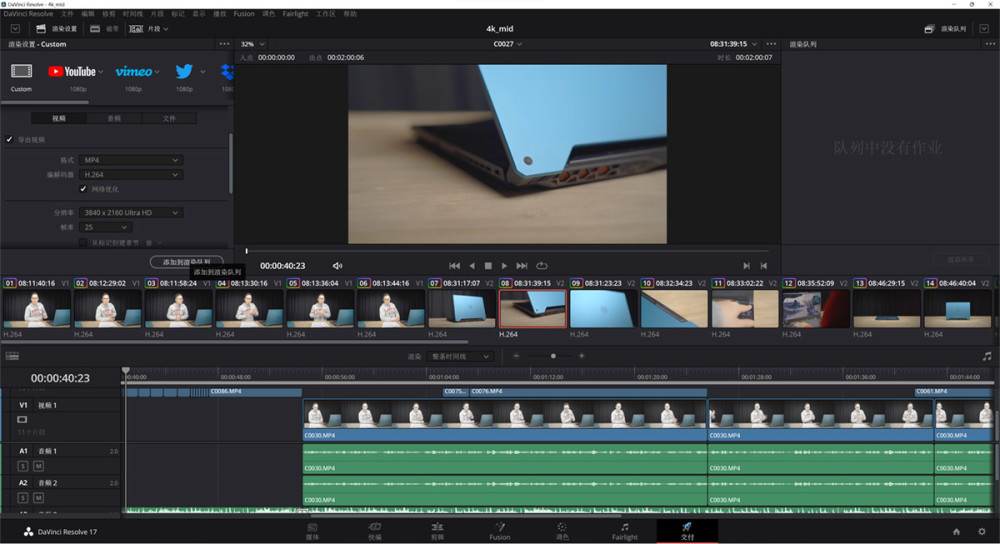Image resolution: width=1000 pixels, height=544 pixels.
Task: Select the Custom render preset icon
Action: 21,71
